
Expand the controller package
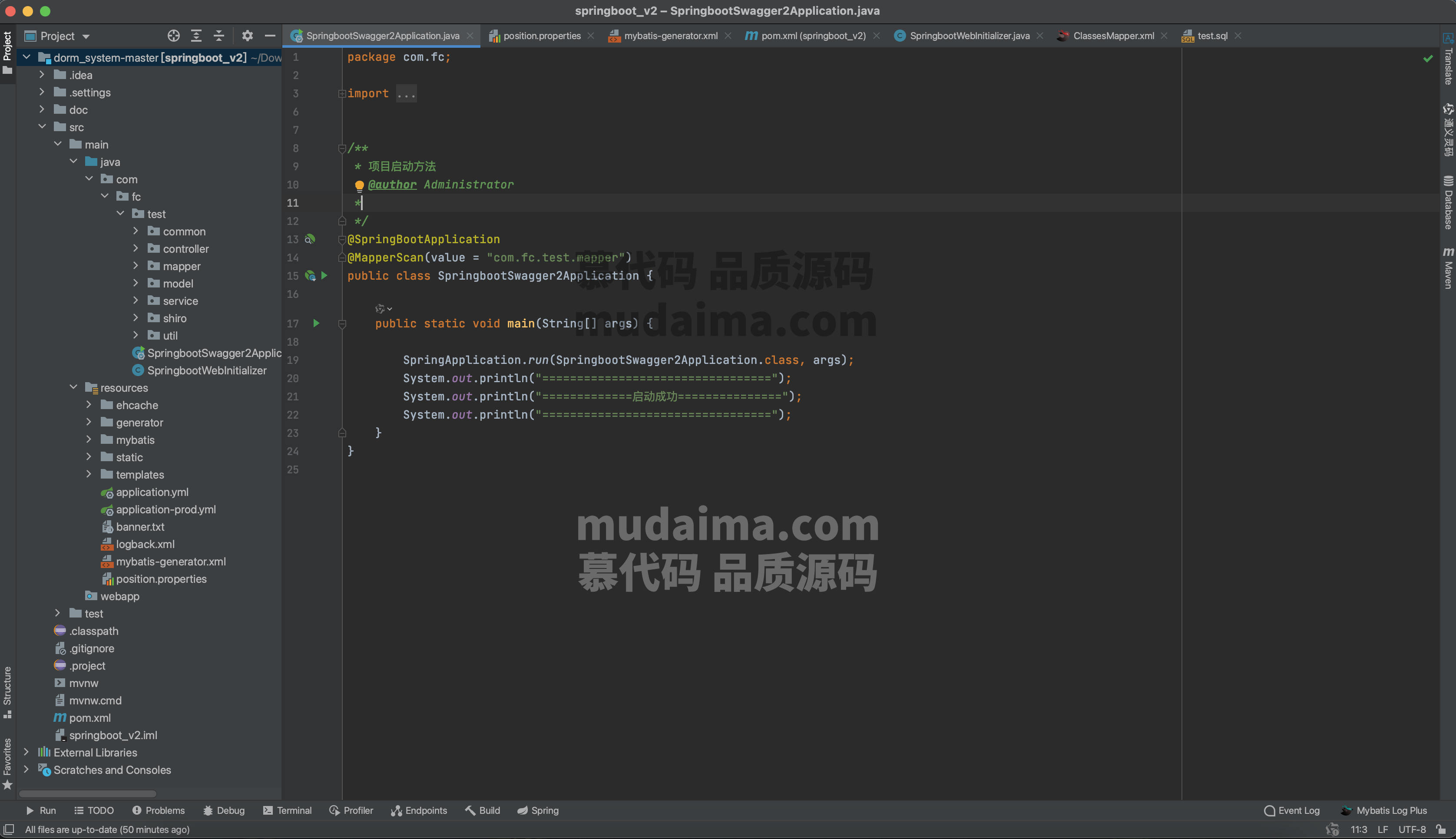136,248
